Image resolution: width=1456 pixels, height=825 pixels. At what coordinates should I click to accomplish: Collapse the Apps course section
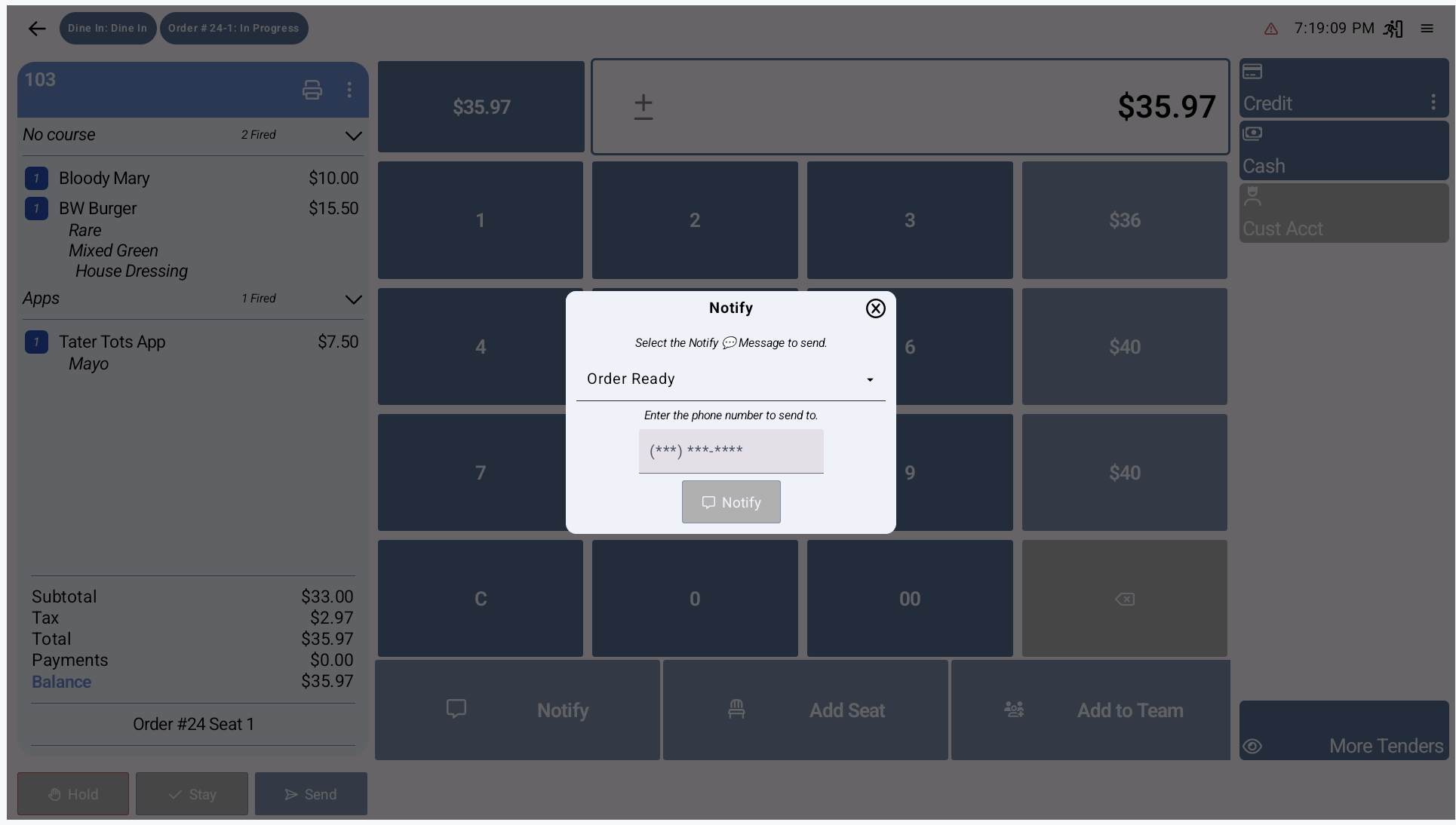coord(353,300)
